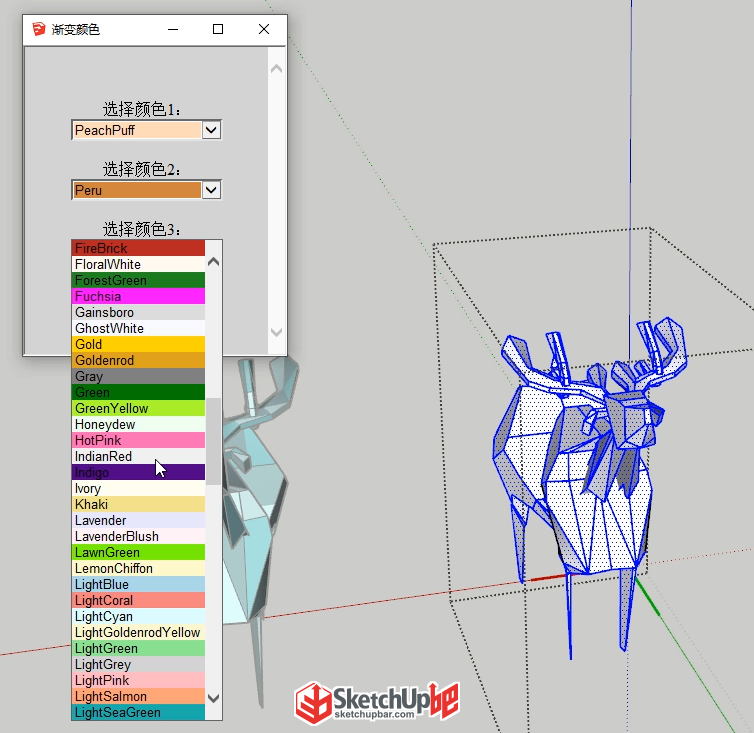Choose Gainsboro from the color list
This screenshot has height=733, width=754.
click(x=138, y=312)
